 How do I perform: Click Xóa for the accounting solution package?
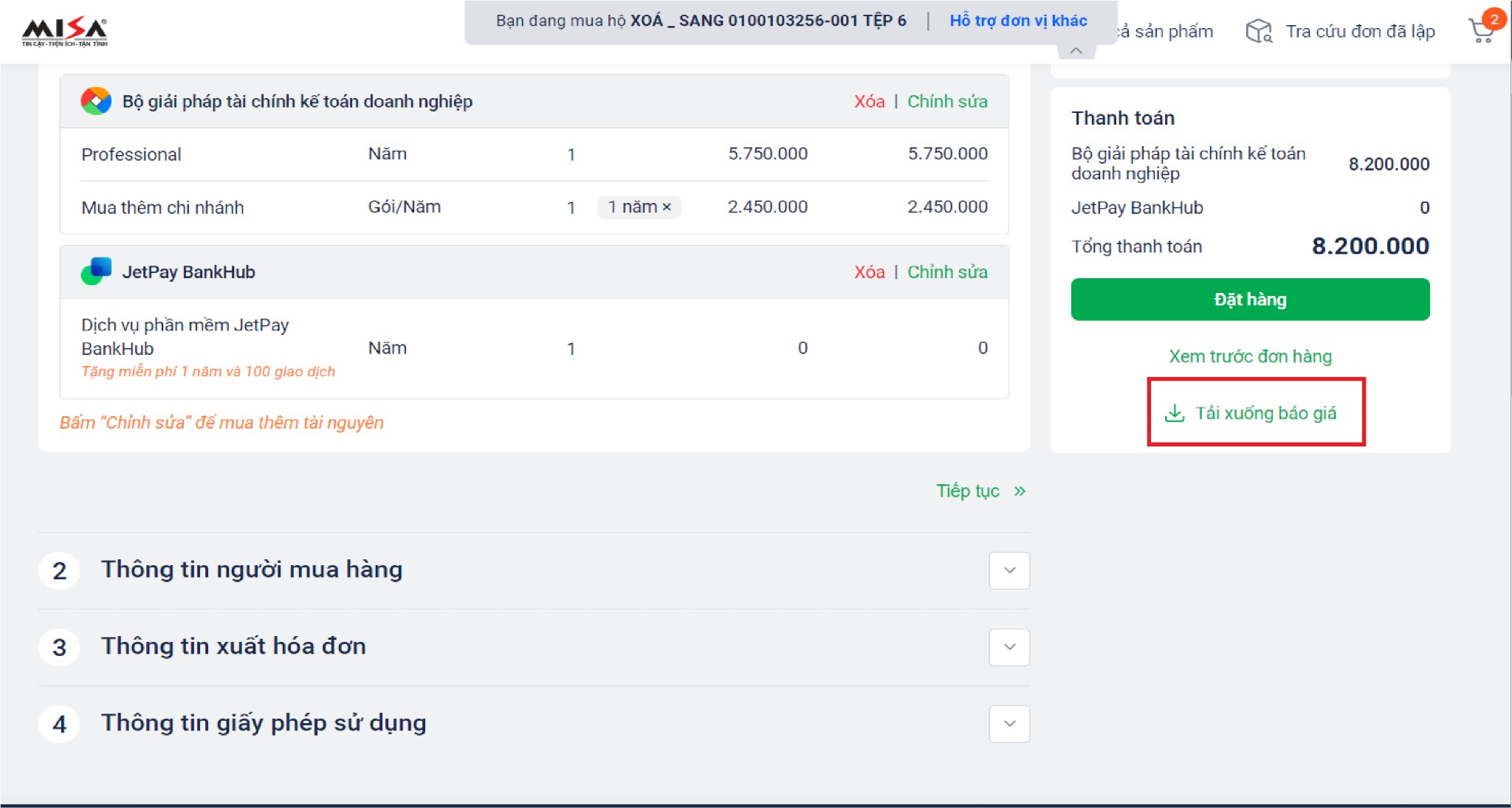[x=869, y=101]
